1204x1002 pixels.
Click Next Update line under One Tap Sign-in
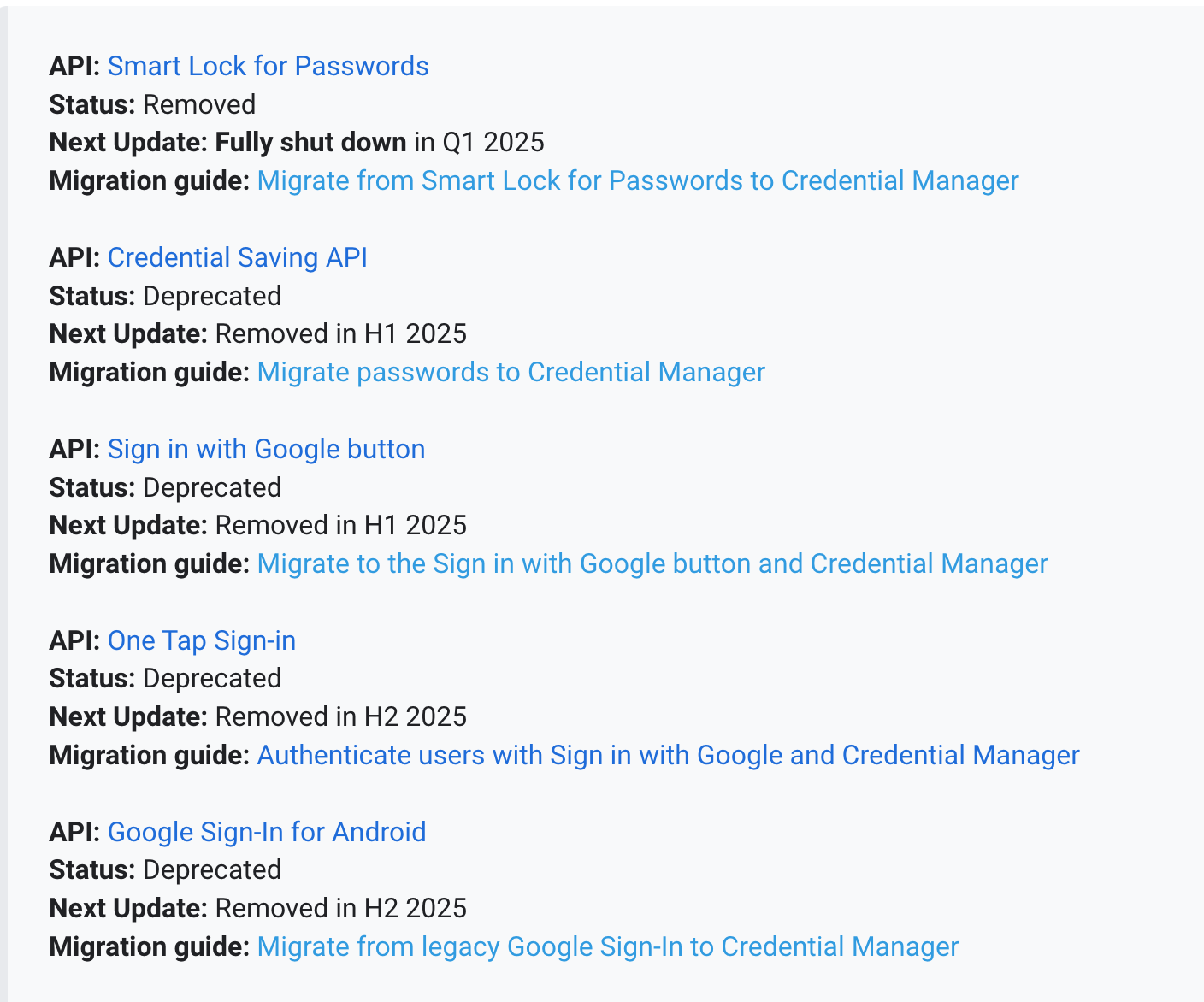258,716
